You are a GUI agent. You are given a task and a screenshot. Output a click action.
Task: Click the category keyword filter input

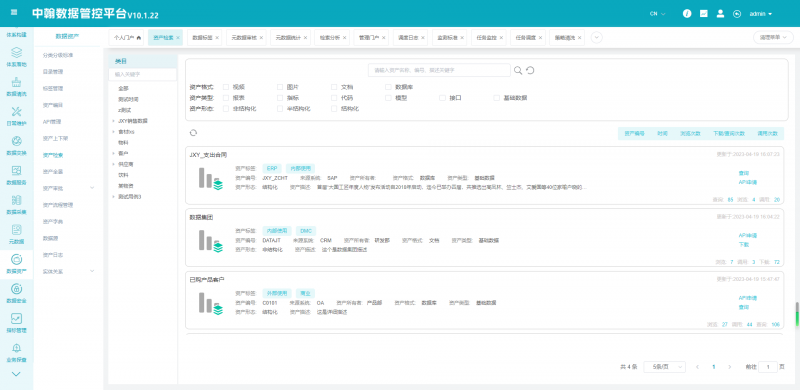(143, 74)
